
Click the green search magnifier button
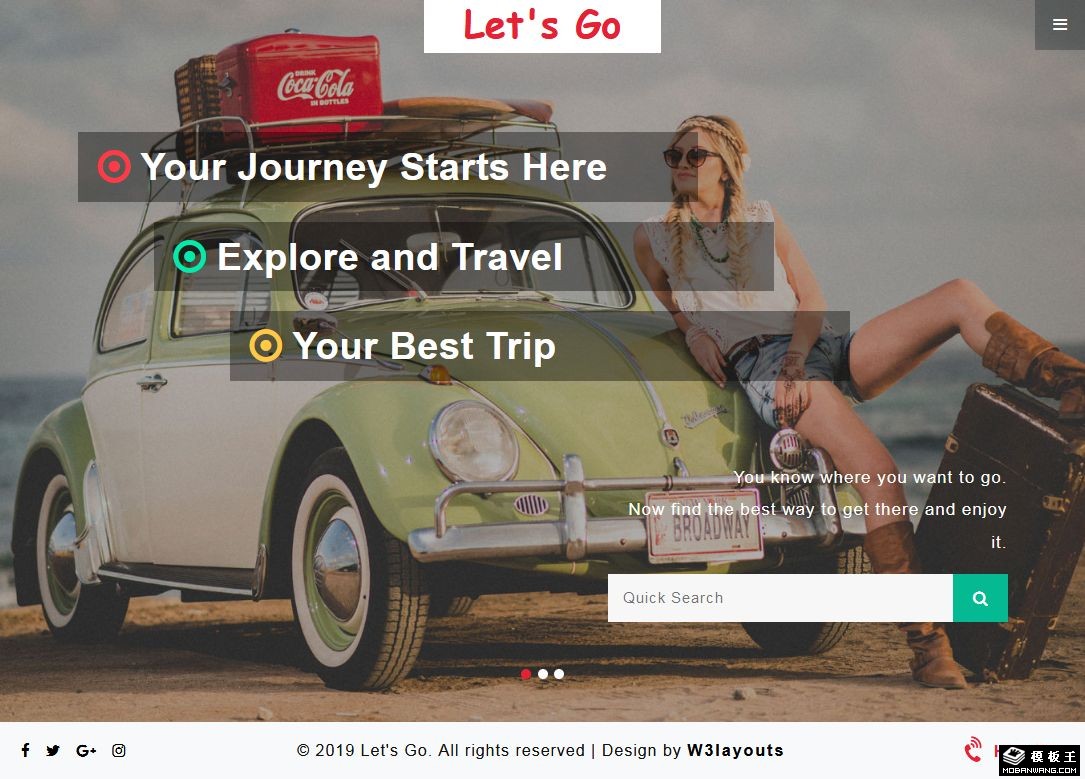tap(980, 598)
